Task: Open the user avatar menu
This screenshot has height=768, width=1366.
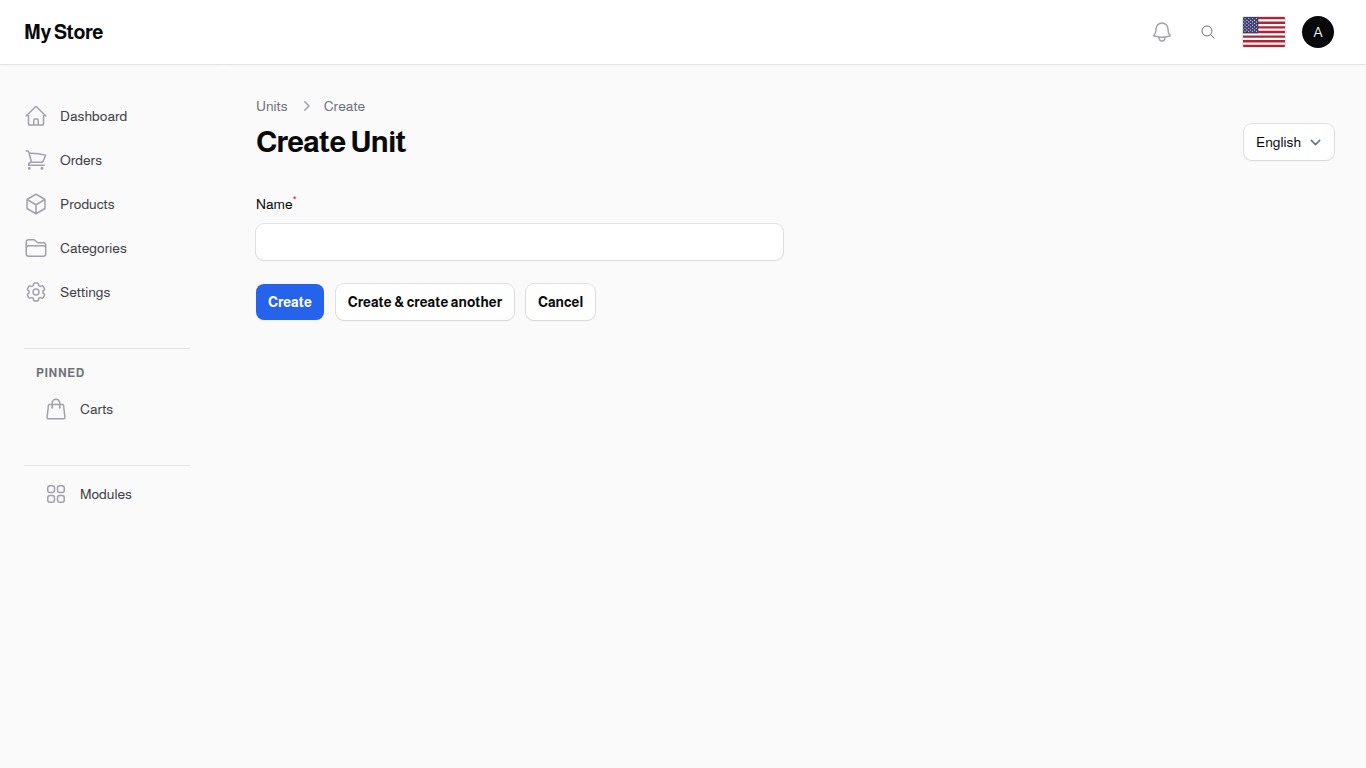Action: [1317, 31]
